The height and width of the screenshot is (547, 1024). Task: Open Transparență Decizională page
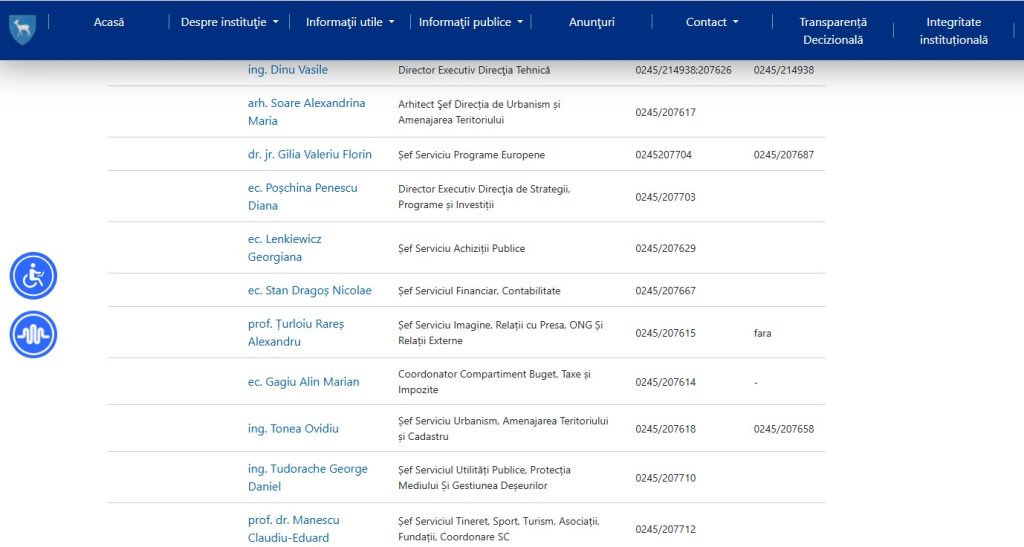[x=833, y=31]
